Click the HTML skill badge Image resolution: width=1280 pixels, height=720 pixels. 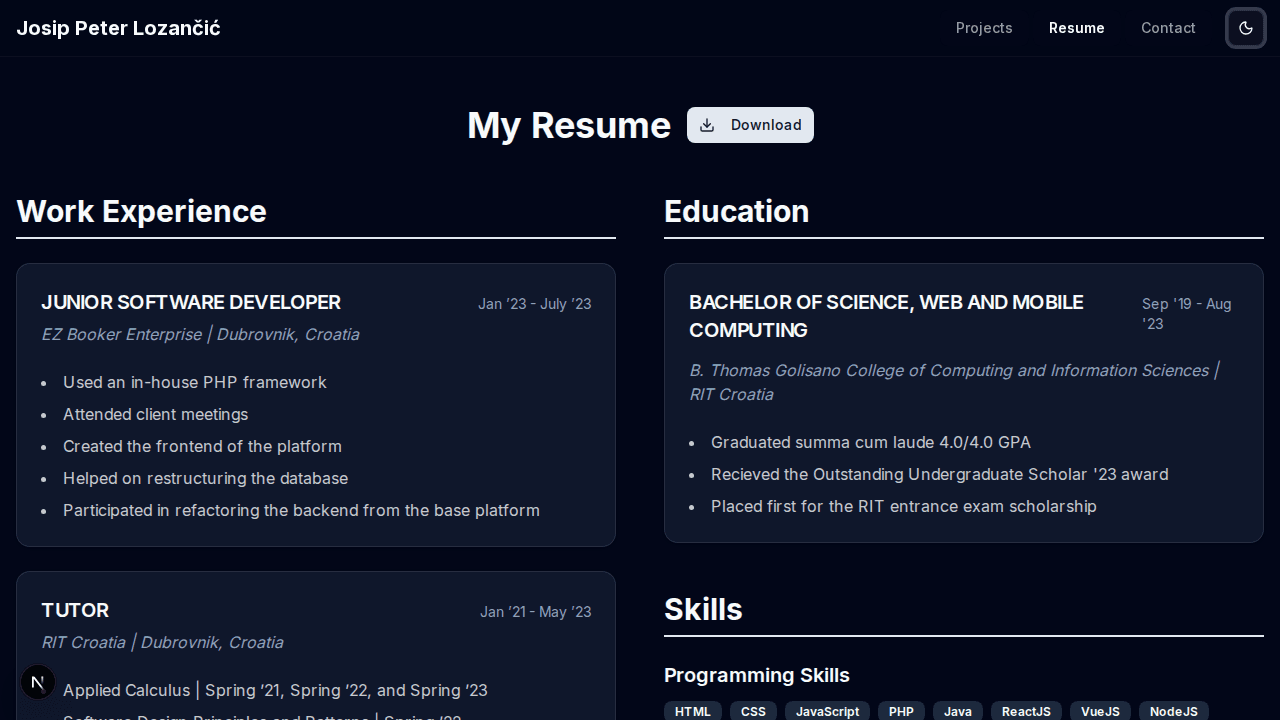[x=692, y=711]
